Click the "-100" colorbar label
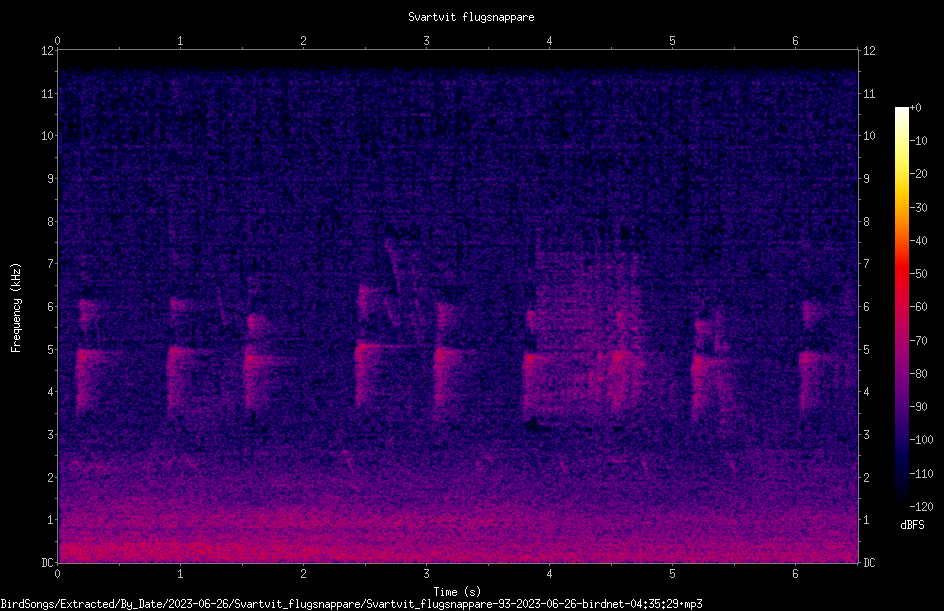 [921, 440]
